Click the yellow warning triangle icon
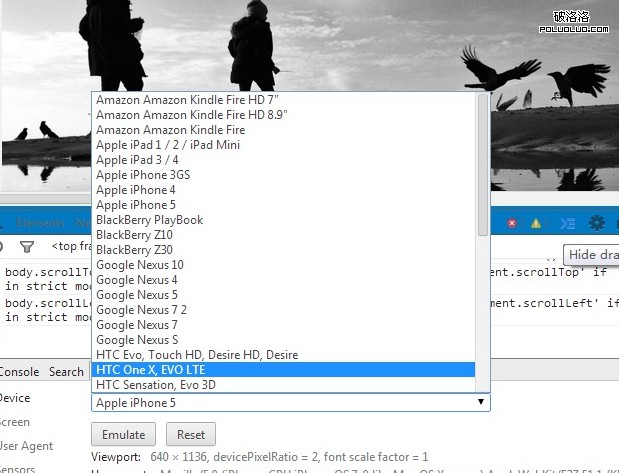Viewport: 619px width, 473px height. tap(536, 223)
